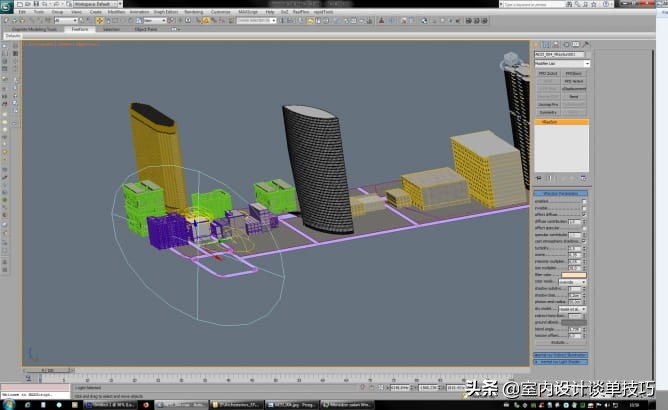This screenshot has width=668, height=410.
Task: Open the 3ds Max application menu button
Action: click(7, 4)
